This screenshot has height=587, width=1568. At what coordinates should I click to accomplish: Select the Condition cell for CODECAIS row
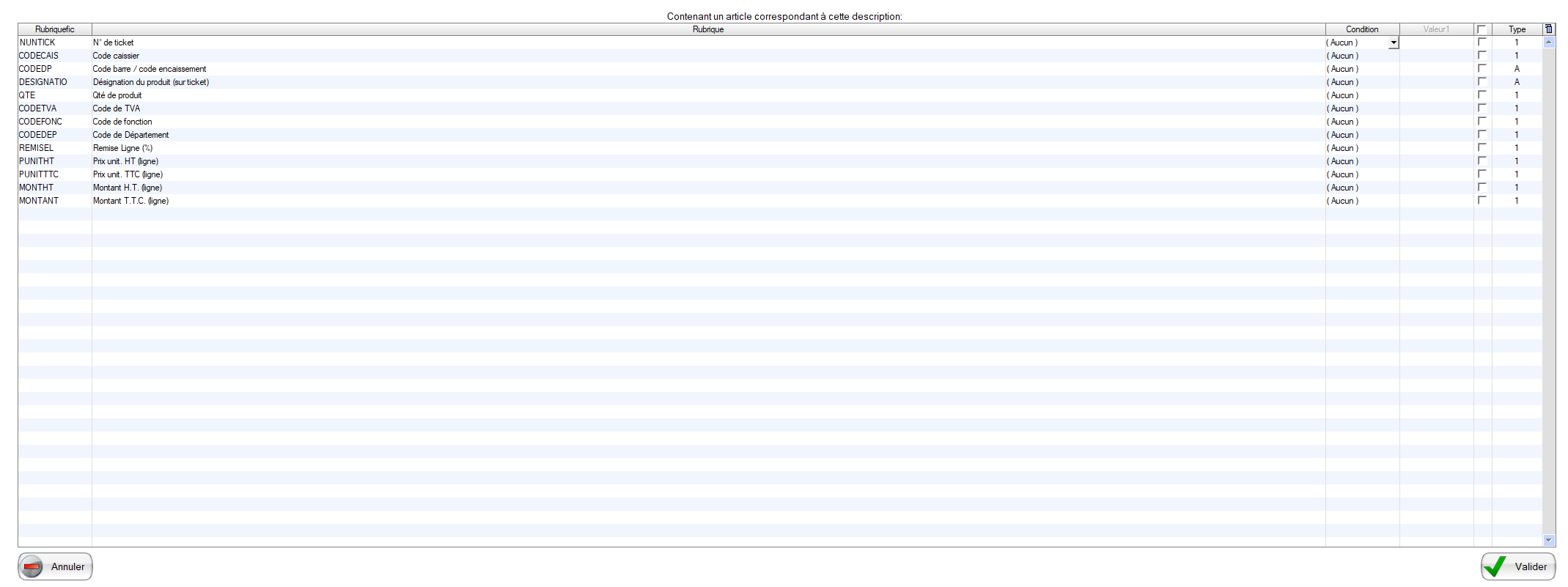click(1361, 56)
